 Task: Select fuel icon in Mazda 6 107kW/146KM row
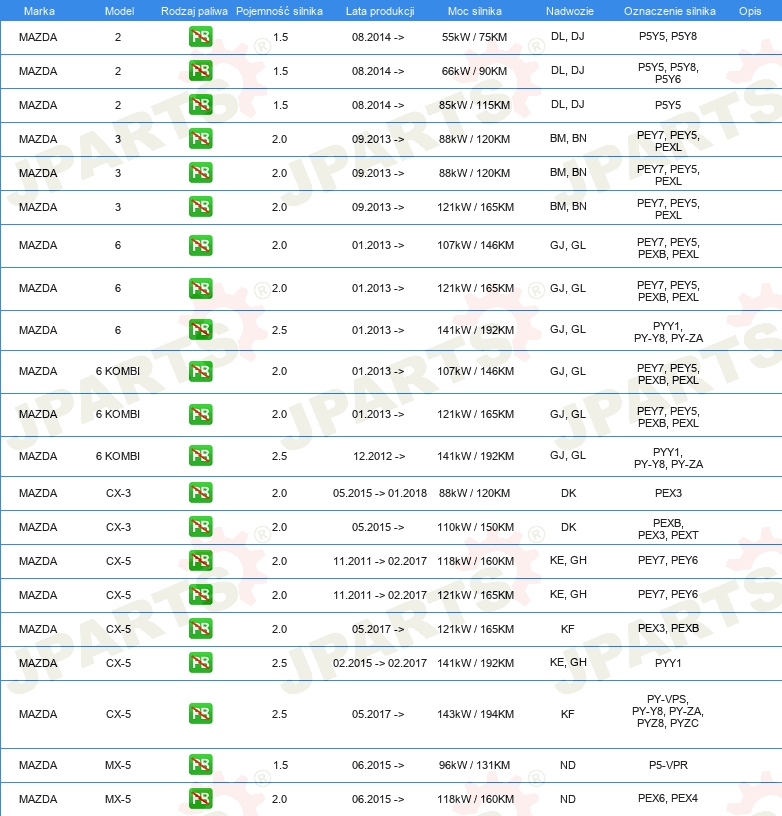pyautogui.click(x=200, y=245)
